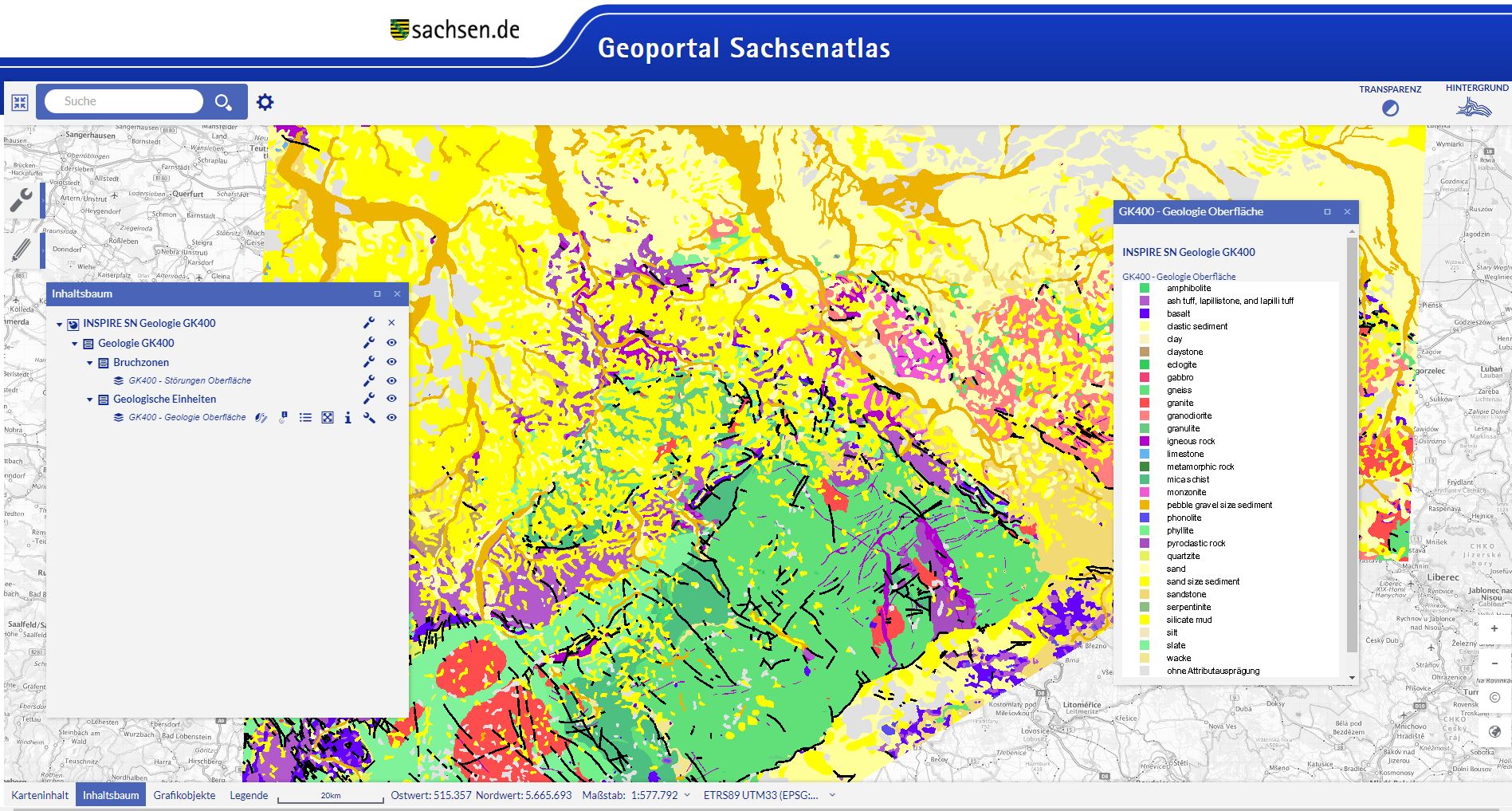
Task: Remove INSPIRE SN Geologie GK400 service with X
Action: [x=391, y=323]
